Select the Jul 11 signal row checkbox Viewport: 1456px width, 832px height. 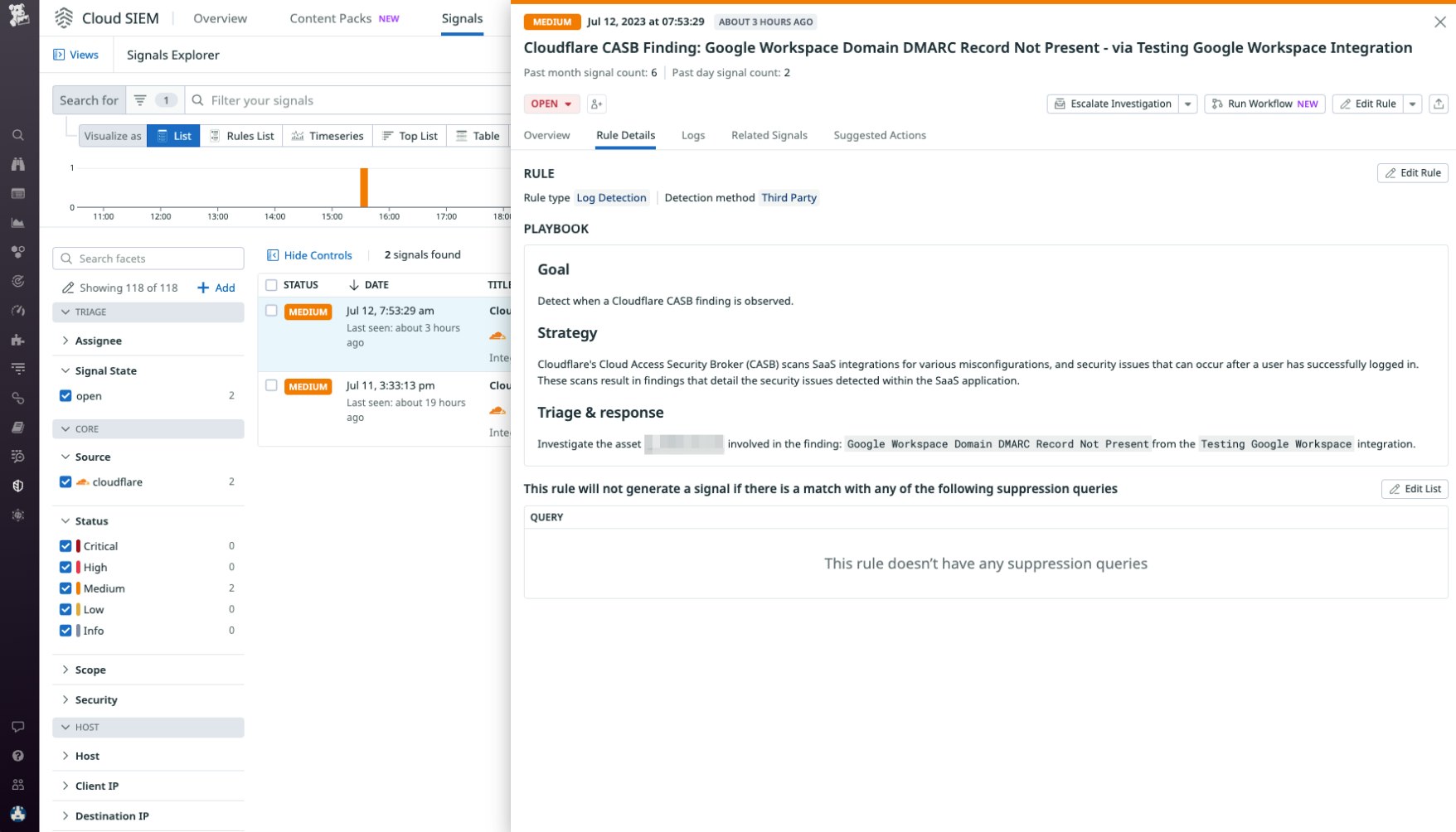click(271, 385)
